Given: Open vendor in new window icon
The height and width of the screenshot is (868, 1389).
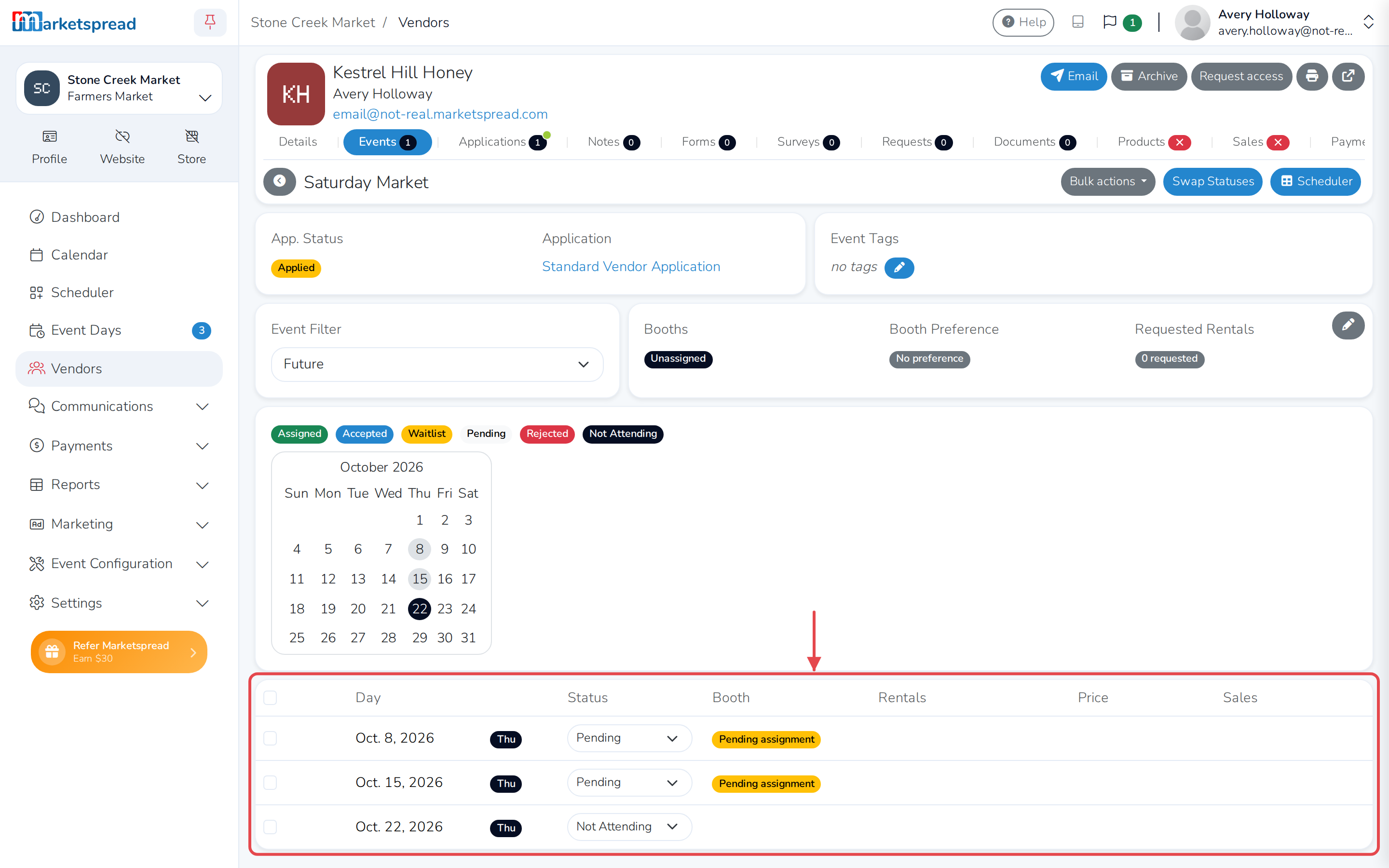Looking at the screenshot, I should (1348, 76).
